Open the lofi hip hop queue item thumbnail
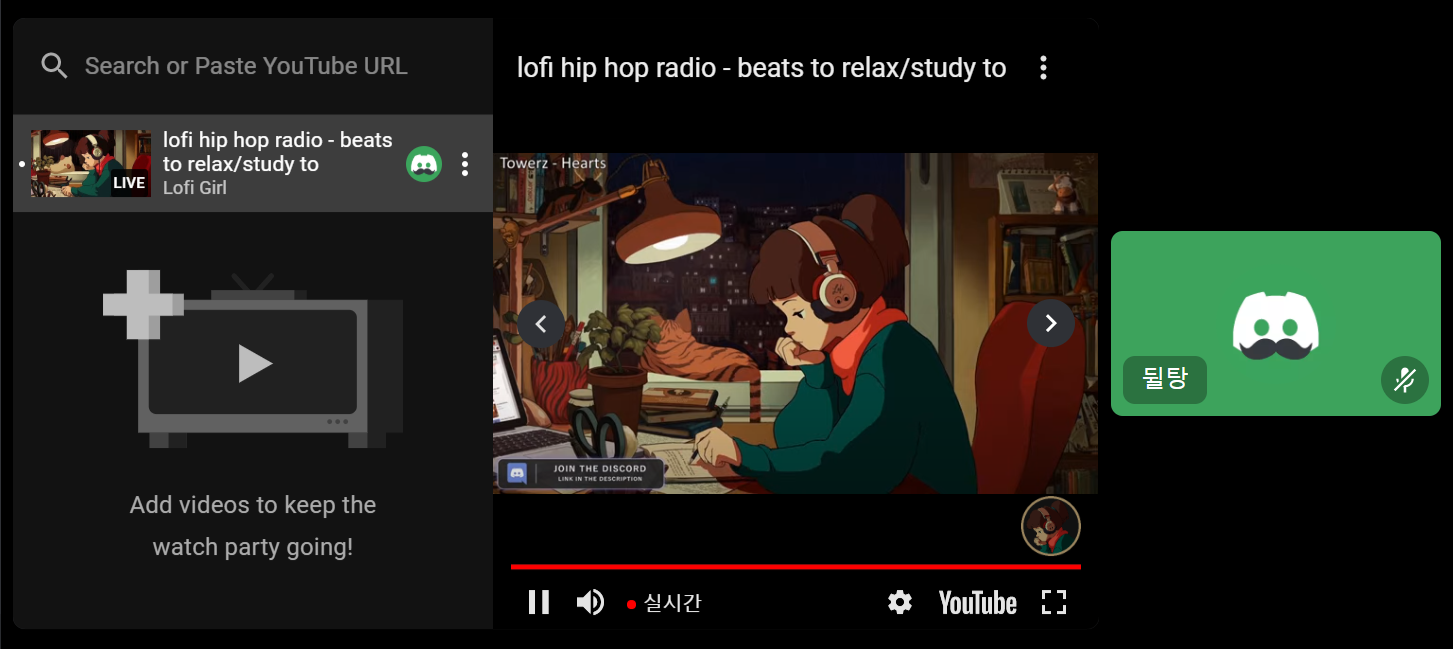1453x649 pixels. point(91,163)
